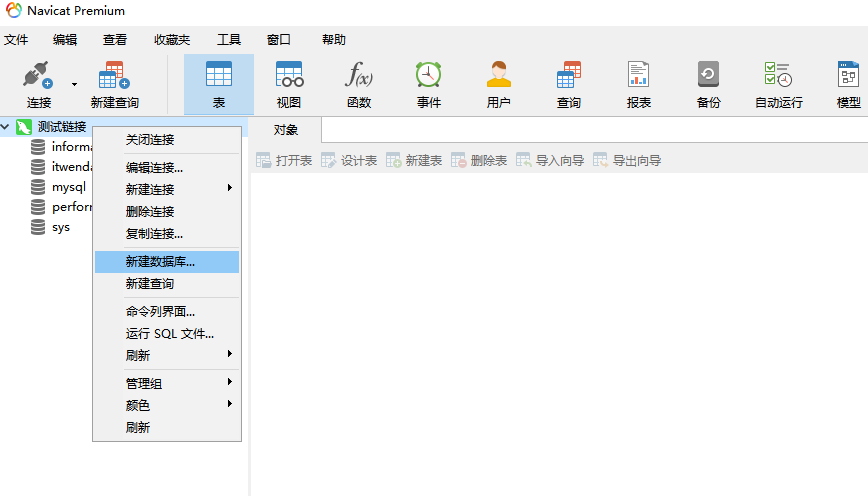The height and width of the screenshot is (496, 868).
Task: Click the 连接 (Connection) plug icon
Action: click(x=38, y=78)
